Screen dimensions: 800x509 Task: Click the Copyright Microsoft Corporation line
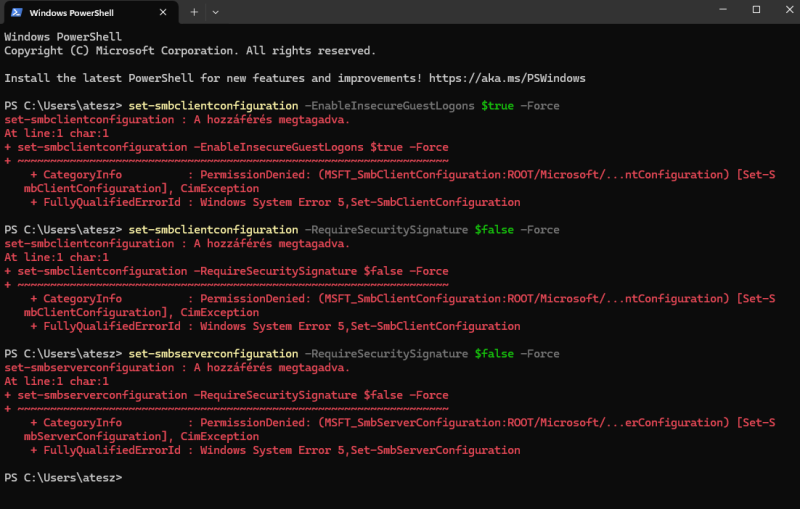click(x=190, y=50)
